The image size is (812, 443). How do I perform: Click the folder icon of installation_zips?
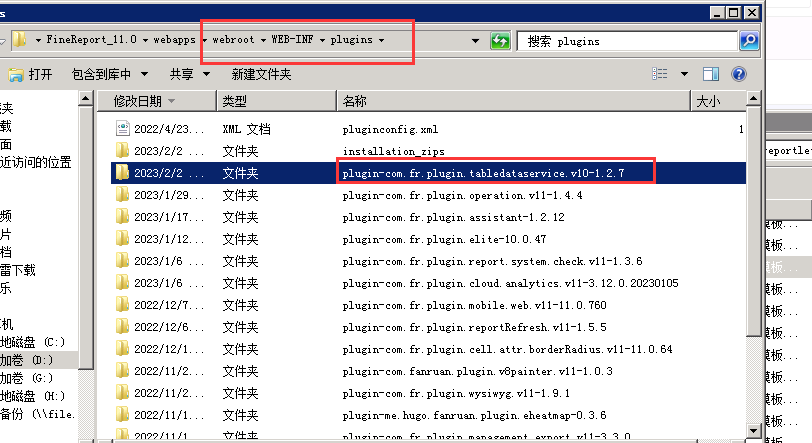coord(122,151)
